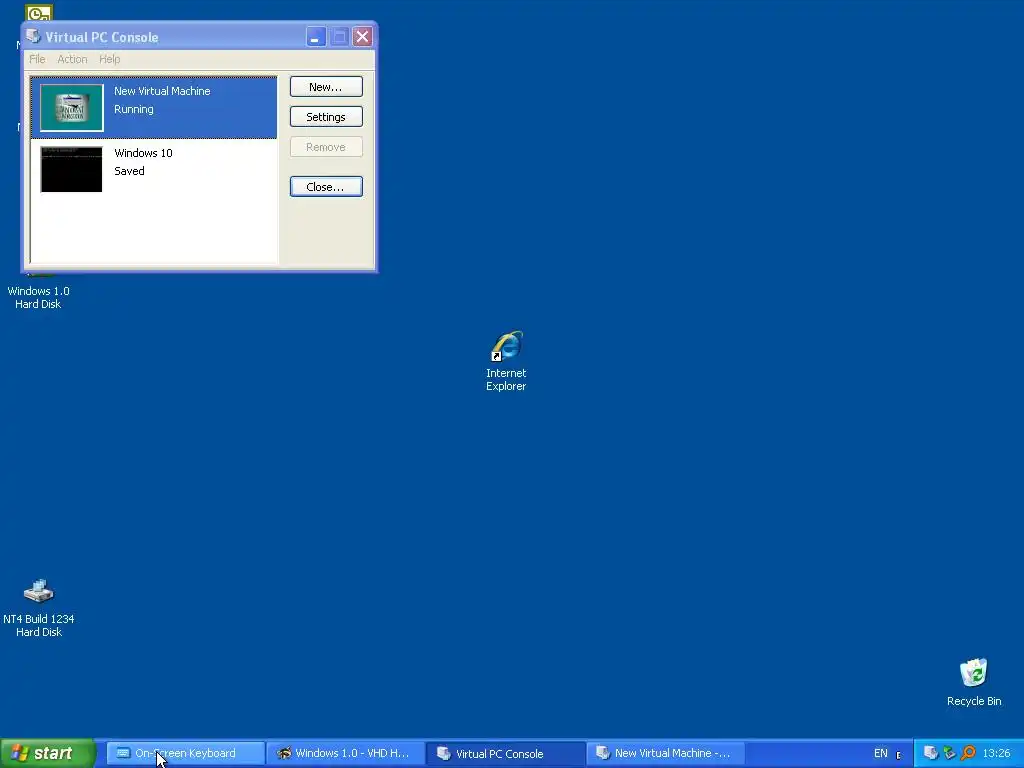
Task: Switch to On-Screen Keyboard in the taskbar
Action: 185,753
